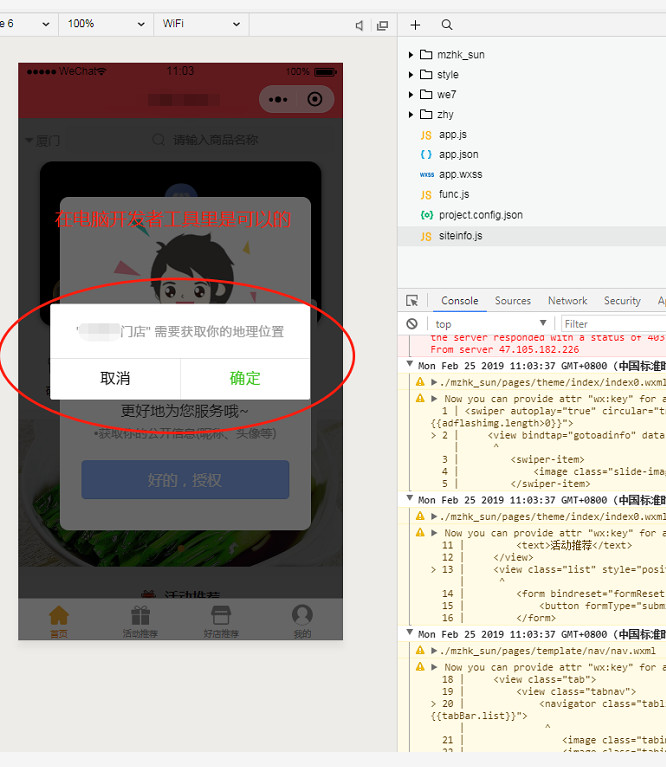Switch to the Security tab

click(x=622, y=301)
